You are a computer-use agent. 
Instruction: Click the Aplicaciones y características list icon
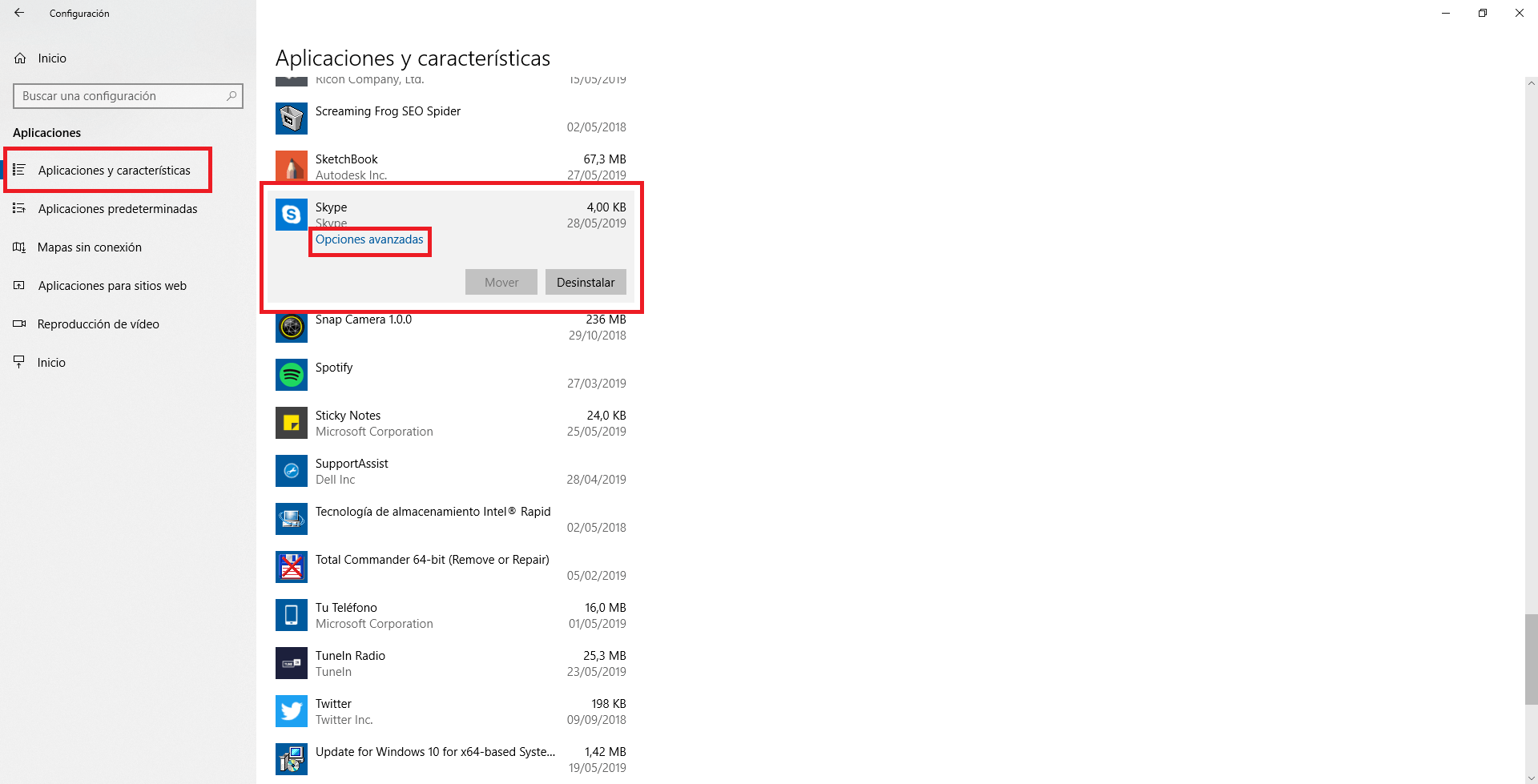[x=19, y=170]
